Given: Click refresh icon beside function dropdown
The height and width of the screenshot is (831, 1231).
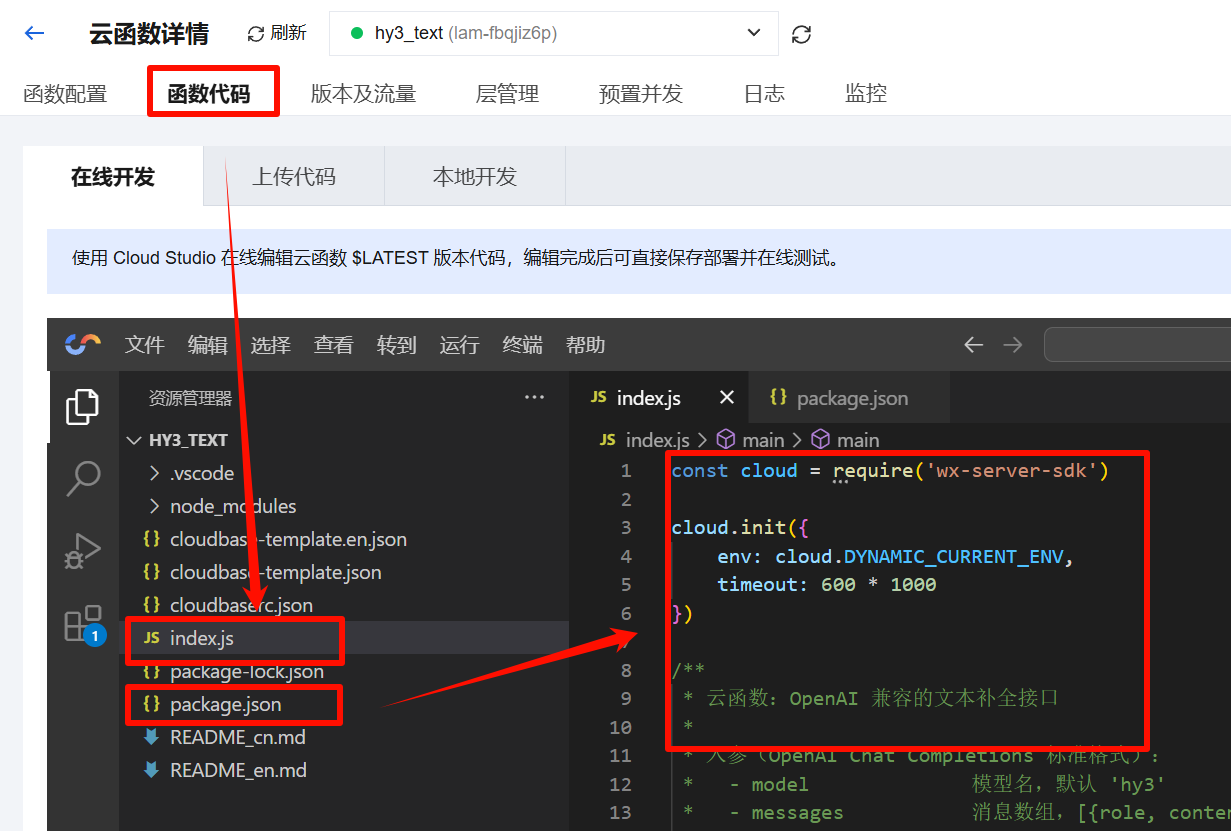Looking at the screenshot, I should coord(801,34).
